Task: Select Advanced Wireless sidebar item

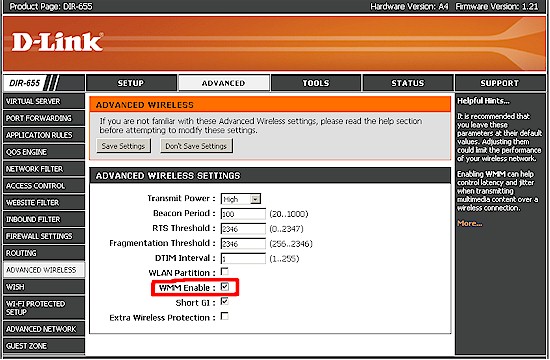Action: (44, 270)
